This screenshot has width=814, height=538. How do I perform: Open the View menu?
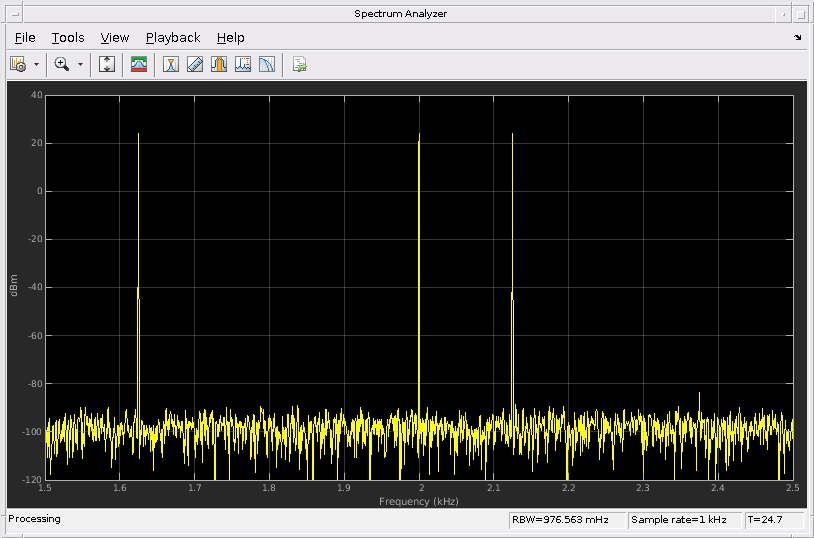click(115, 37)
